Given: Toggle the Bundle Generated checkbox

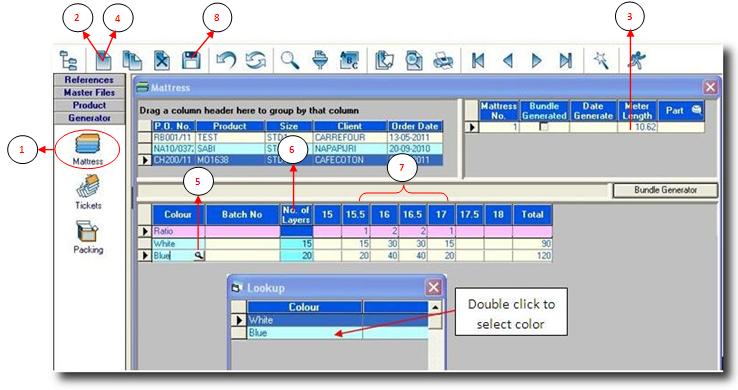Looking at the screenshot, I should [544, 127].
